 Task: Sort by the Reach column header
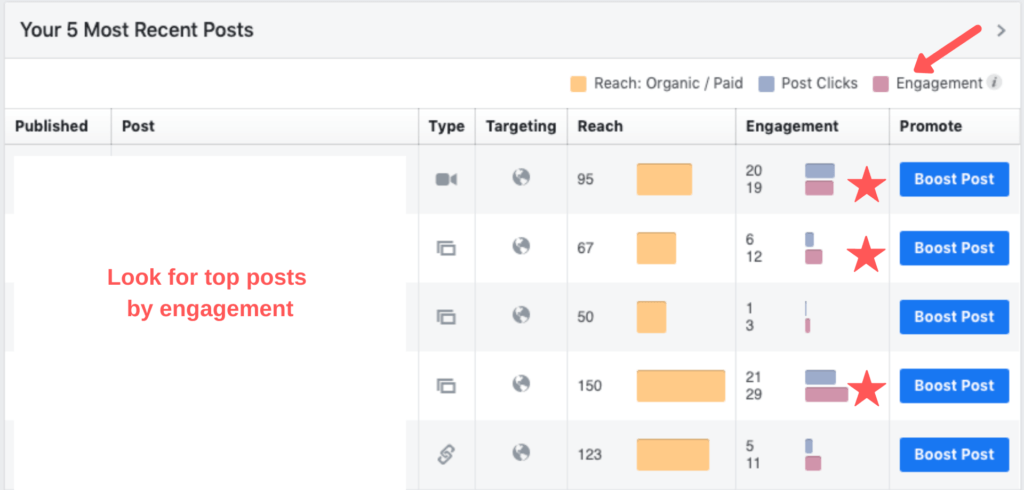[600, 126]
